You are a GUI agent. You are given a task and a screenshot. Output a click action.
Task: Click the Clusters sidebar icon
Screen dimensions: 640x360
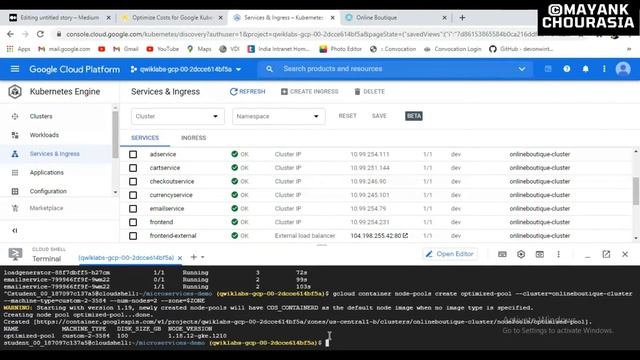[15, 116]
